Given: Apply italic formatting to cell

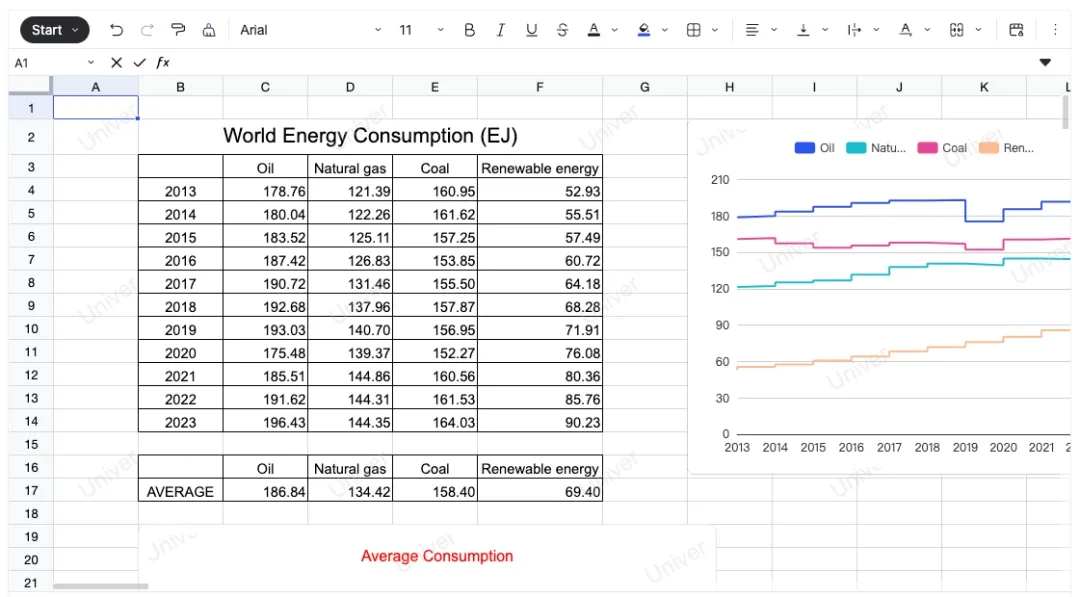Looking at the screenshot, I should coord(500,30).
